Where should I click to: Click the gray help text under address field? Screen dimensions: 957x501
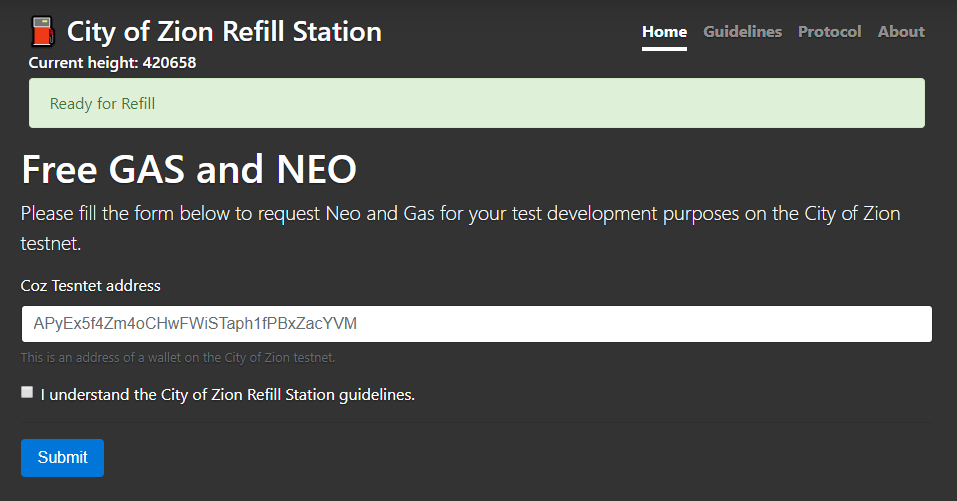[x=177, y=357]
